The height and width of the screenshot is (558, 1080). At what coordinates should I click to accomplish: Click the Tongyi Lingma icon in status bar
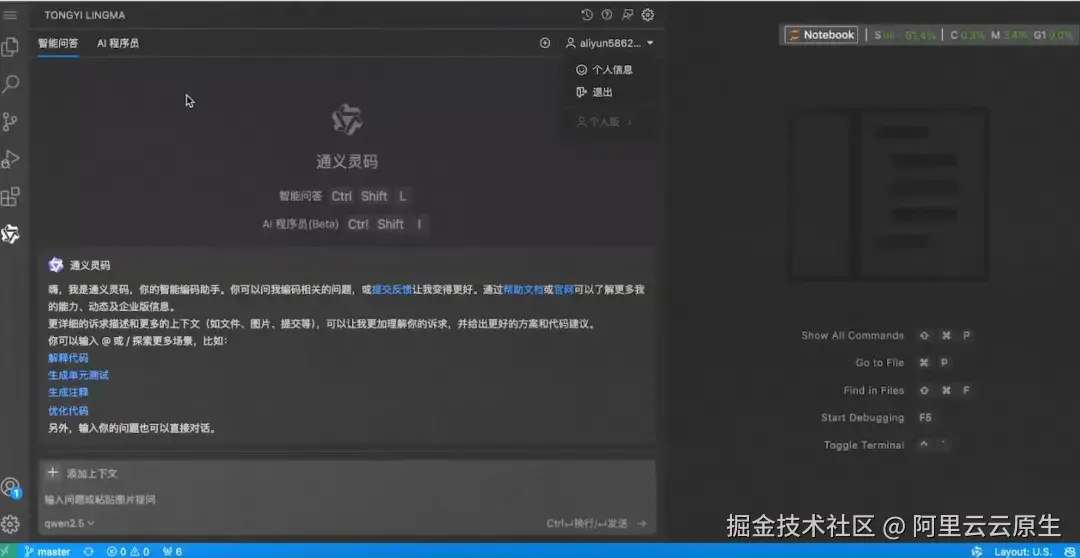(976, 551)
